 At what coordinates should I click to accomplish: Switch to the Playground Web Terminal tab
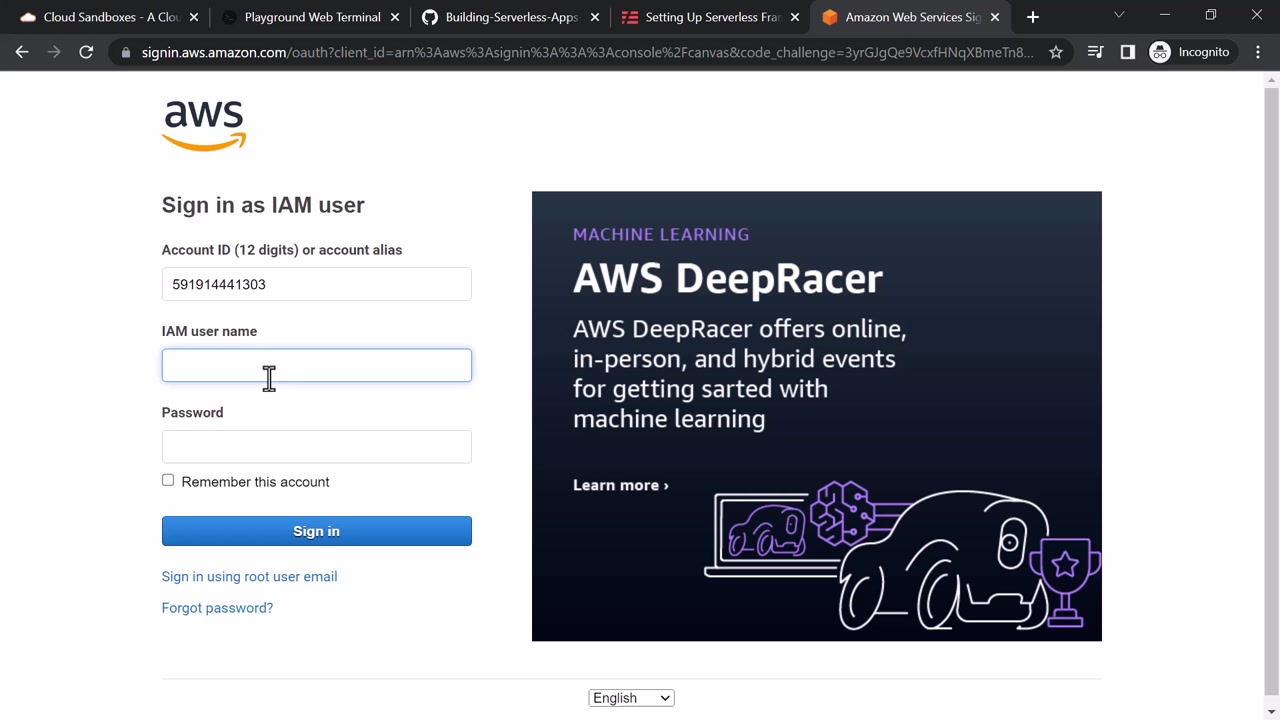pos(309,17)
